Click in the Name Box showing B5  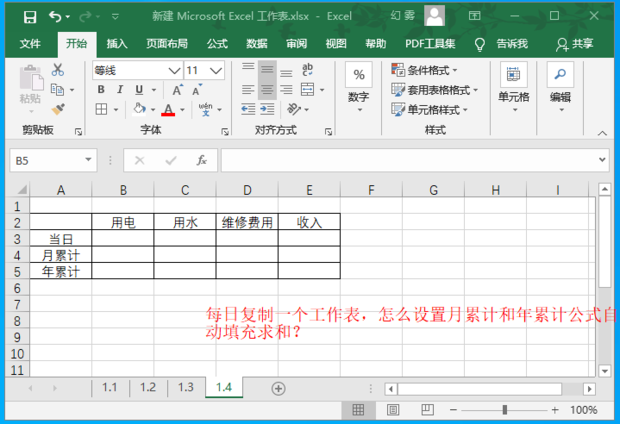tap(47, 161)
